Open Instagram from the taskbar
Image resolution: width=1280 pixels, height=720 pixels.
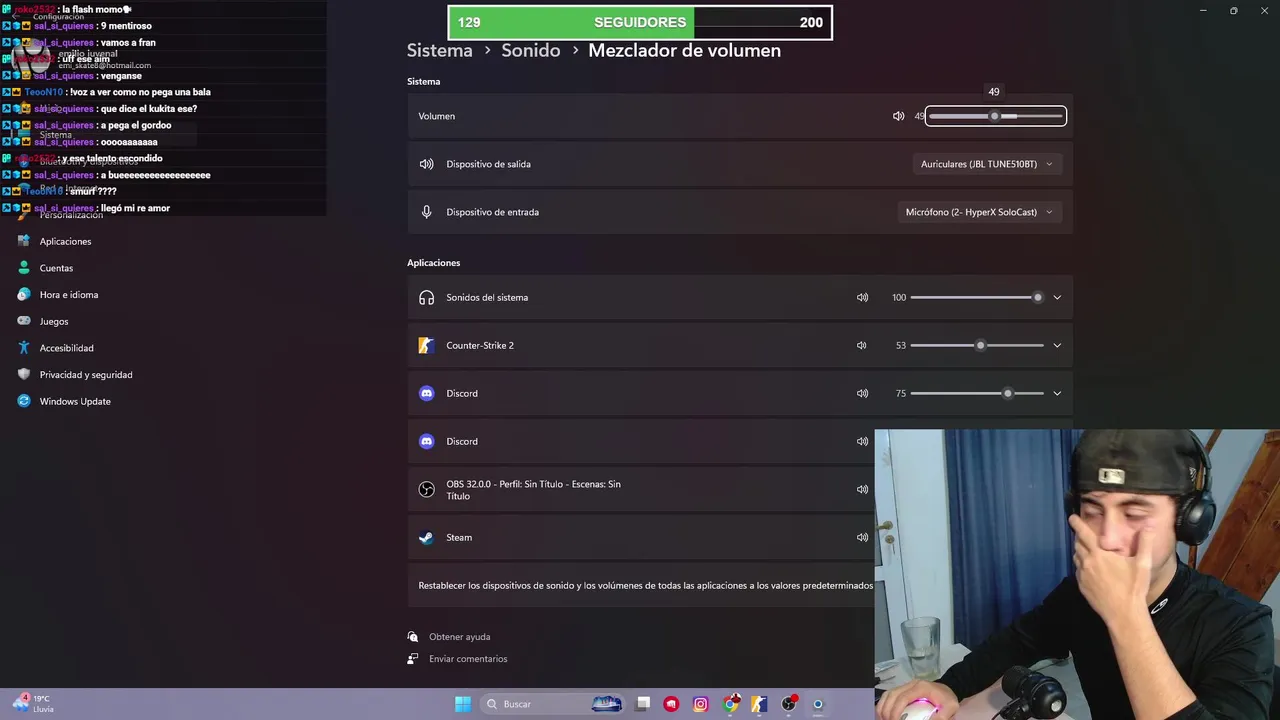click(x=701, y=704)
